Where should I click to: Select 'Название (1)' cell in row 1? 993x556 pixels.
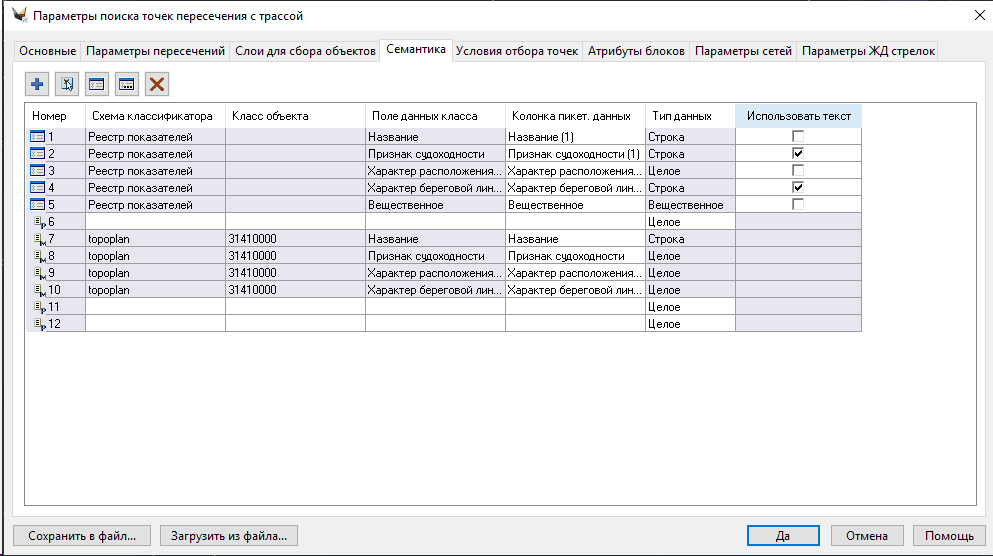575,136
